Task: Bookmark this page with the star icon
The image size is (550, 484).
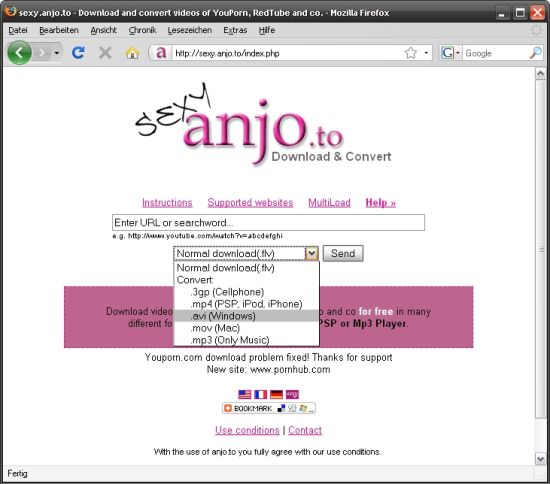Action: 410,53
